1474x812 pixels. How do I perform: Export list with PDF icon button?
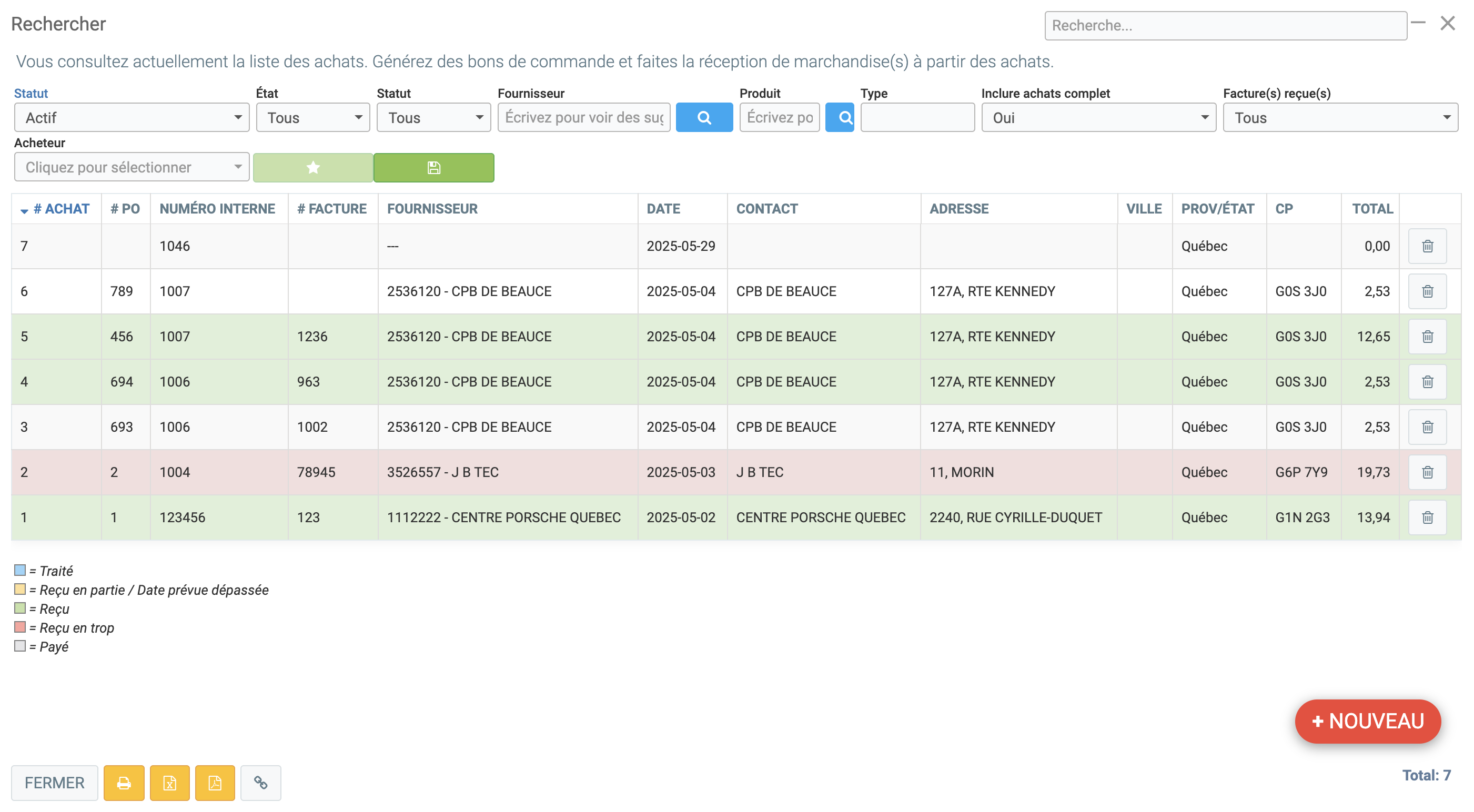tap(215, 782)
